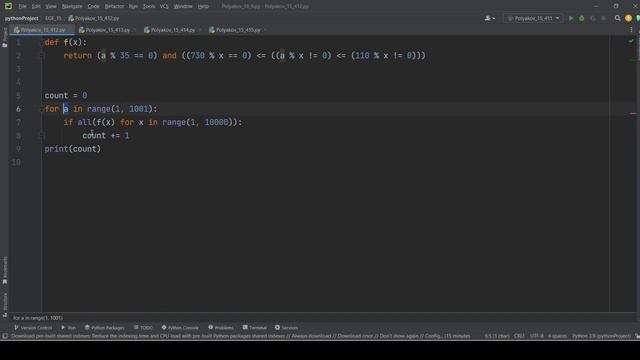Open the Refactor menu

(114, 7)
